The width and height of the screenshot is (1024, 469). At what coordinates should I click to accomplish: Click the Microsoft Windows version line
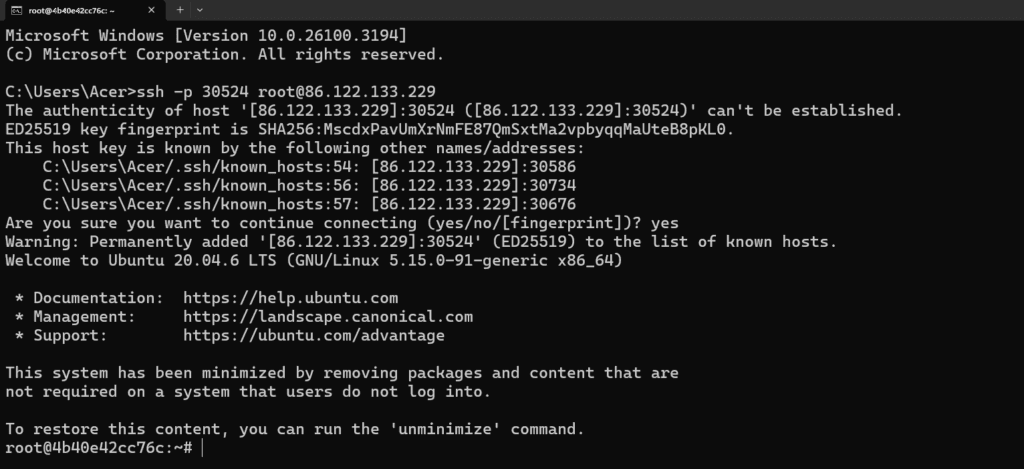[206, 35]
